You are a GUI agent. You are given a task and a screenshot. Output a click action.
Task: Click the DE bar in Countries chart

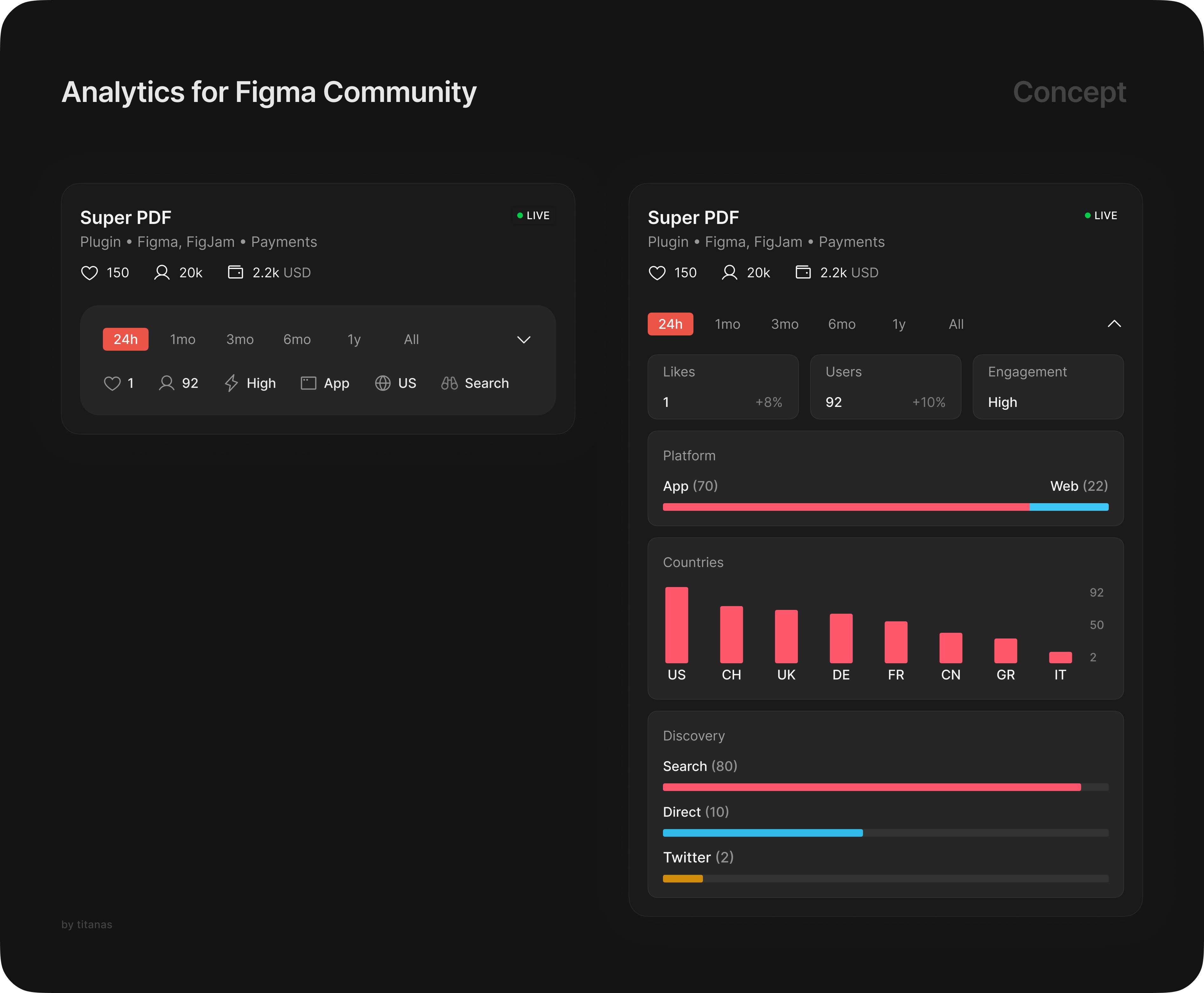click(841, 638)
